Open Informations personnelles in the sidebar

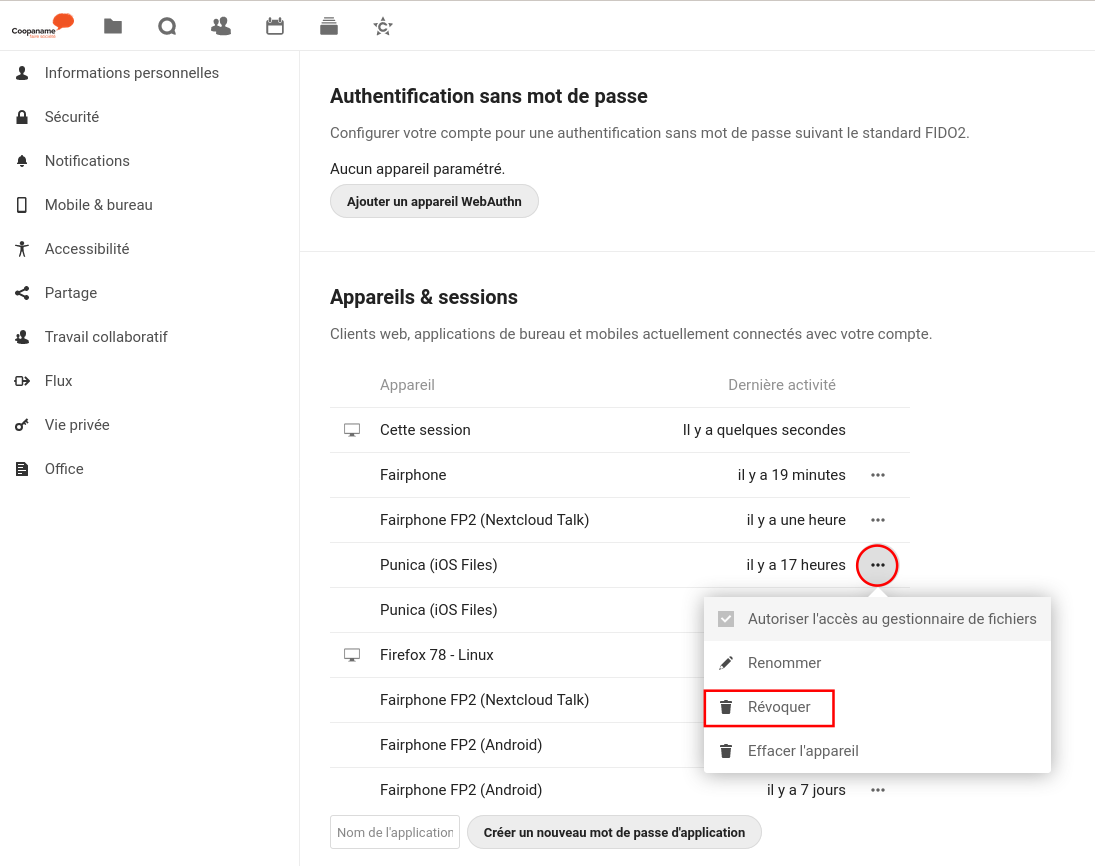pyautogui.click(x=131, y=73)
